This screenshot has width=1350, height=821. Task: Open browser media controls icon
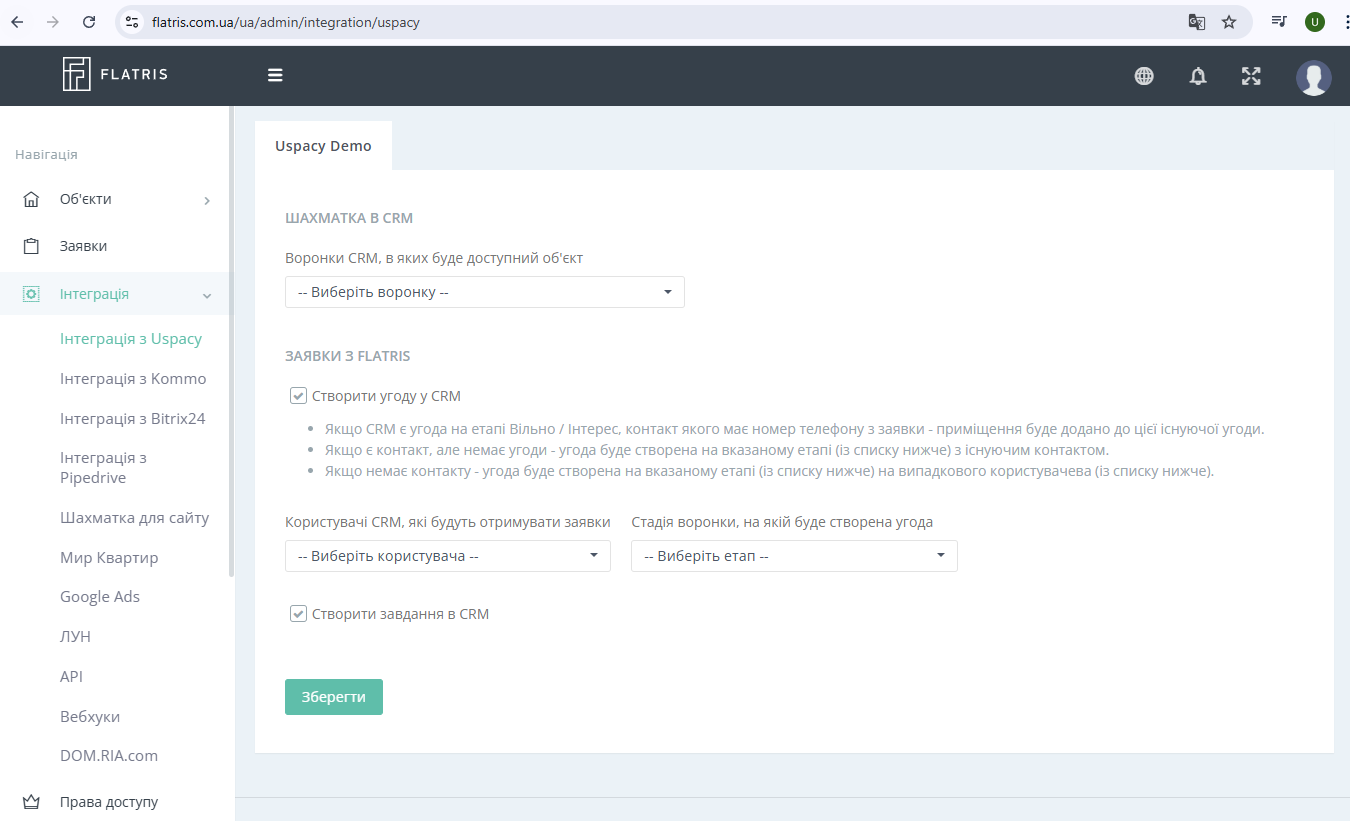pos(1279,21)
